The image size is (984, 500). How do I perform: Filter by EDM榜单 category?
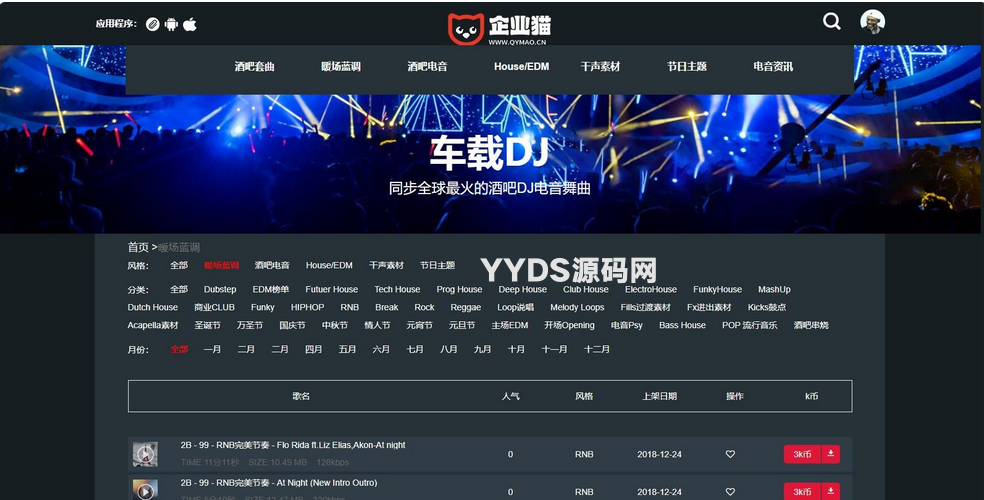tap(271, 289)
